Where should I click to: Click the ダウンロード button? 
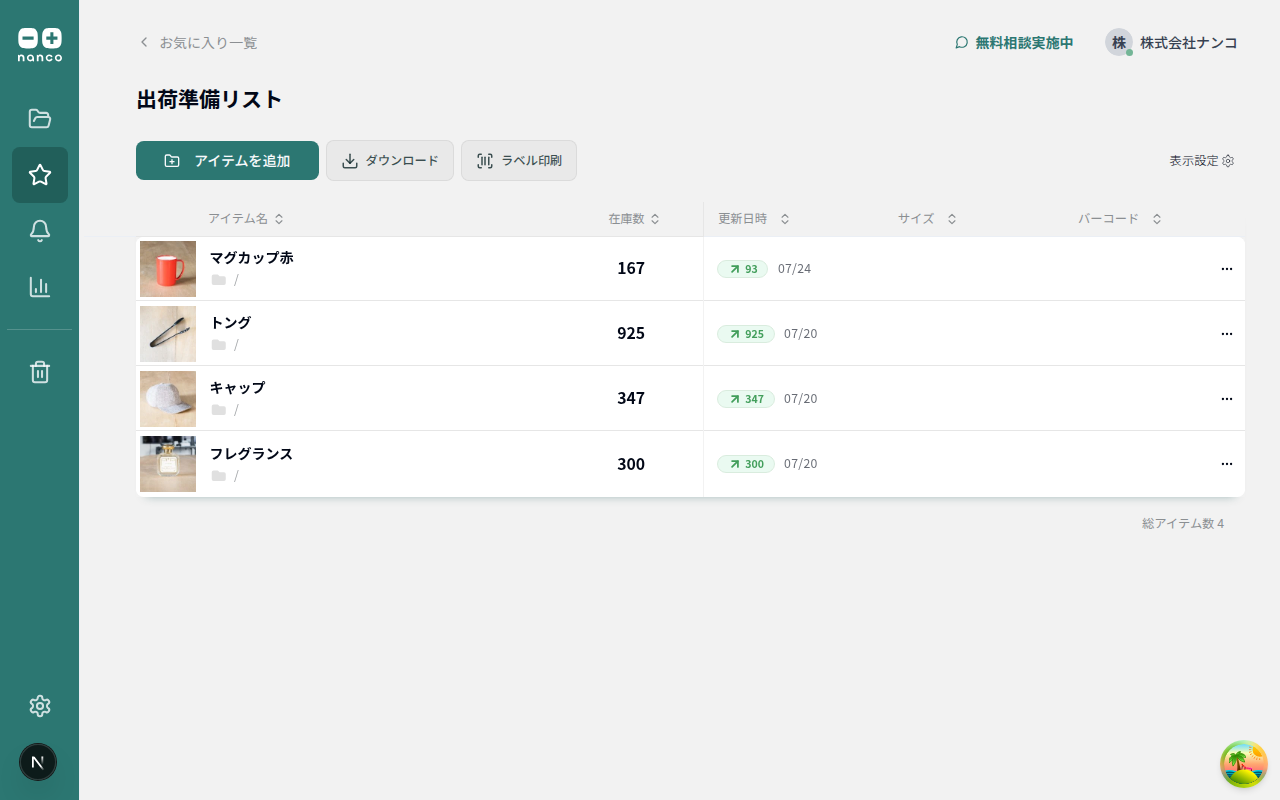390,161
